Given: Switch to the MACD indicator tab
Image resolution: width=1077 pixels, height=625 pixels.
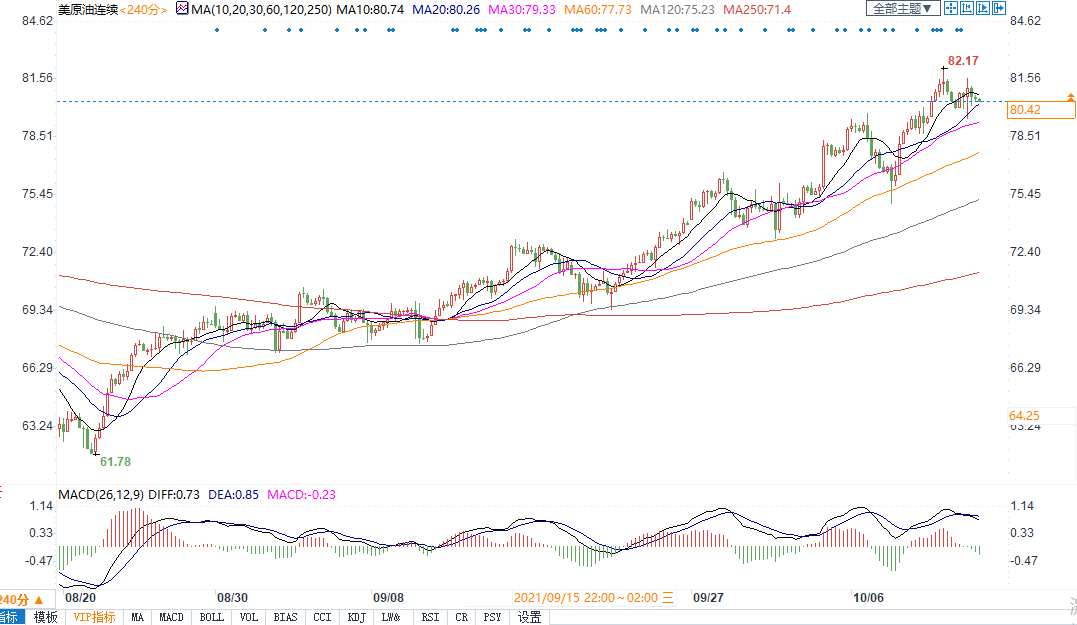Looking at the screenshot, I should point(171,617).
